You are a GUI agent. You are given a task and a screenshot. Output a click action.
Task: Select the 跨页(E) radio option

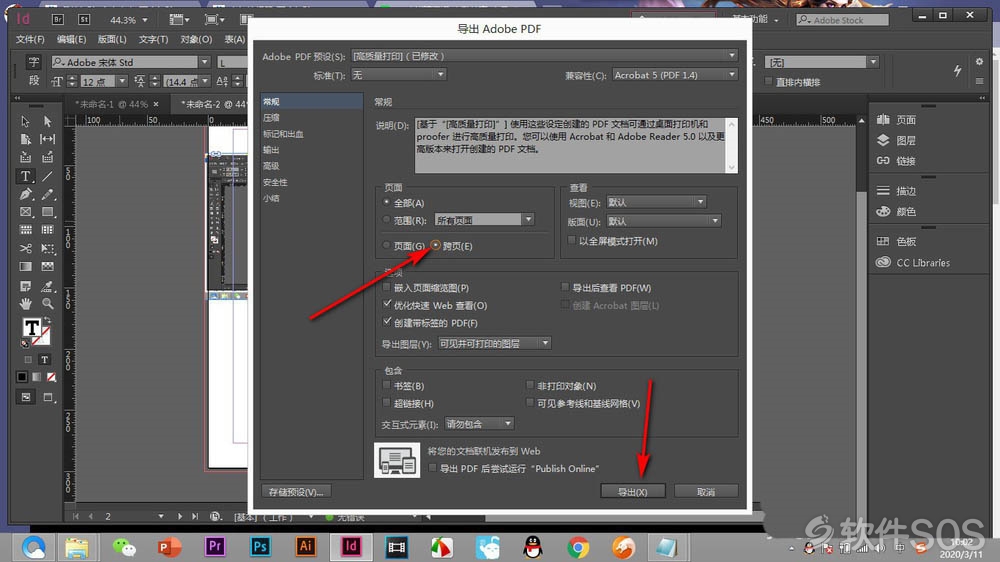click(x=436, y=245)
